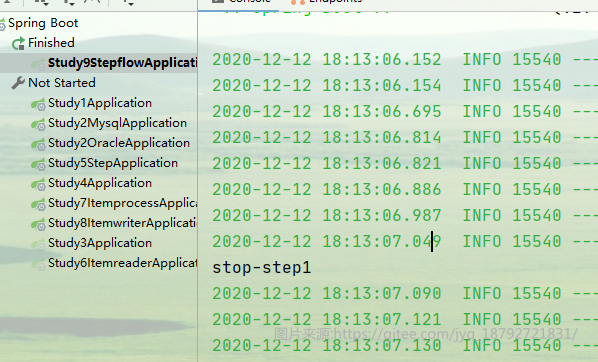Click the log line timestamped 18:13:07.049
The height and width of the screenshot is (362, 598).
point(405,241)
